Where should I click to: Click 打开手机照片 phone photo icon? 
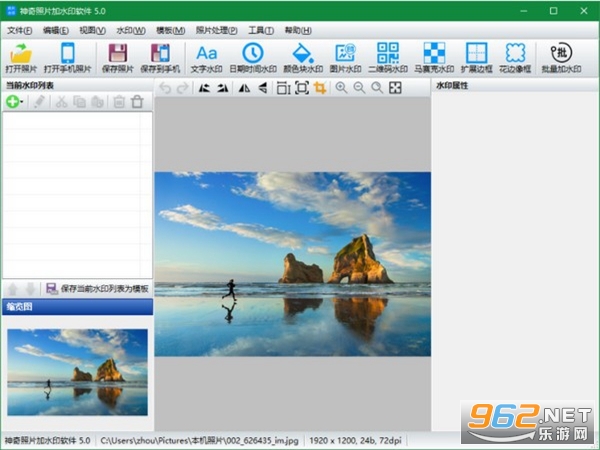pos(68,58)
